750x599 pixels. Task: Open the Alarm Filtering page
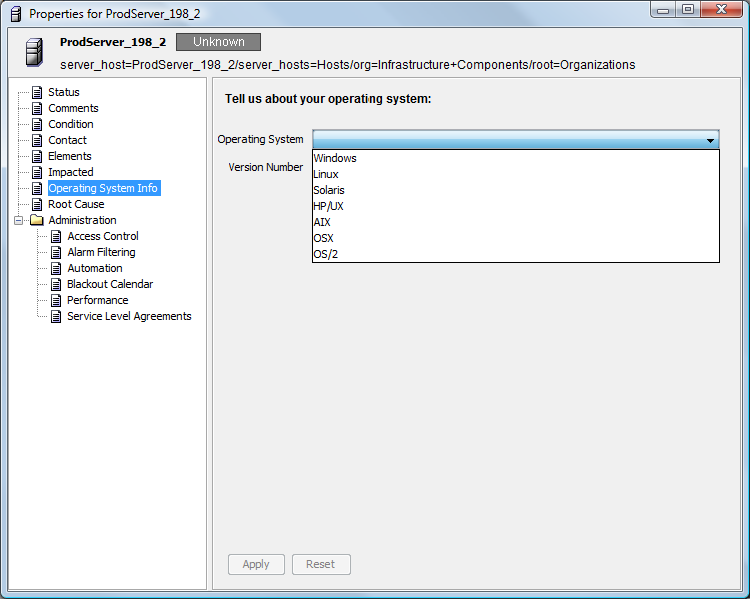(101, 252)
